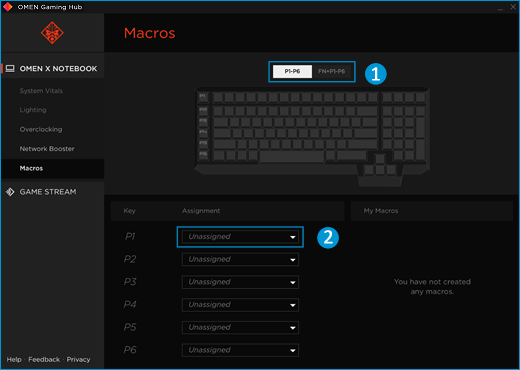Minimize the OMEN Gaming Hub window

pyautogui.click(x=500, y=7)
